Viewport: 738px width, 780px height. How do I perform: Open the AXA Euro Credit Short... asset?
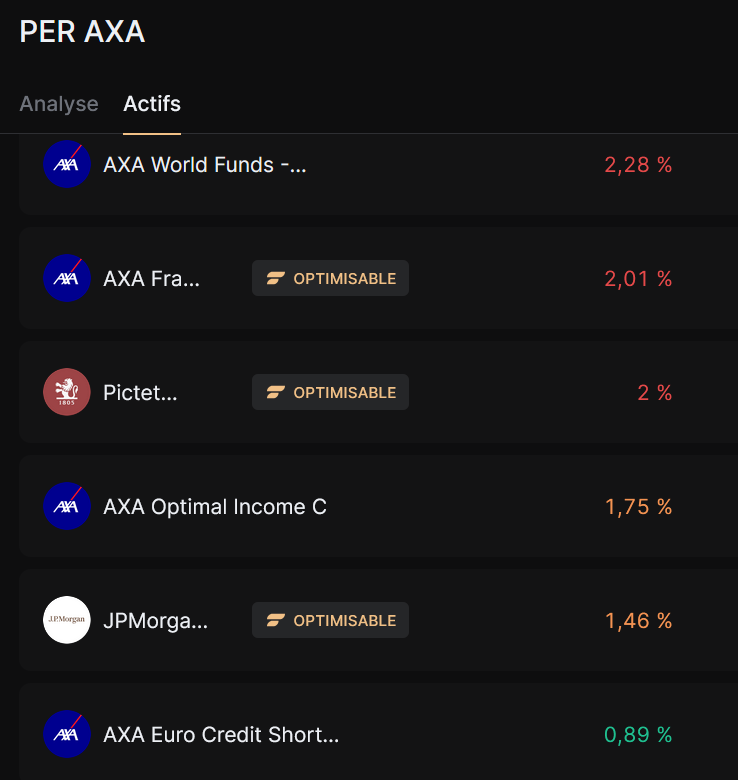click(221, 735)
